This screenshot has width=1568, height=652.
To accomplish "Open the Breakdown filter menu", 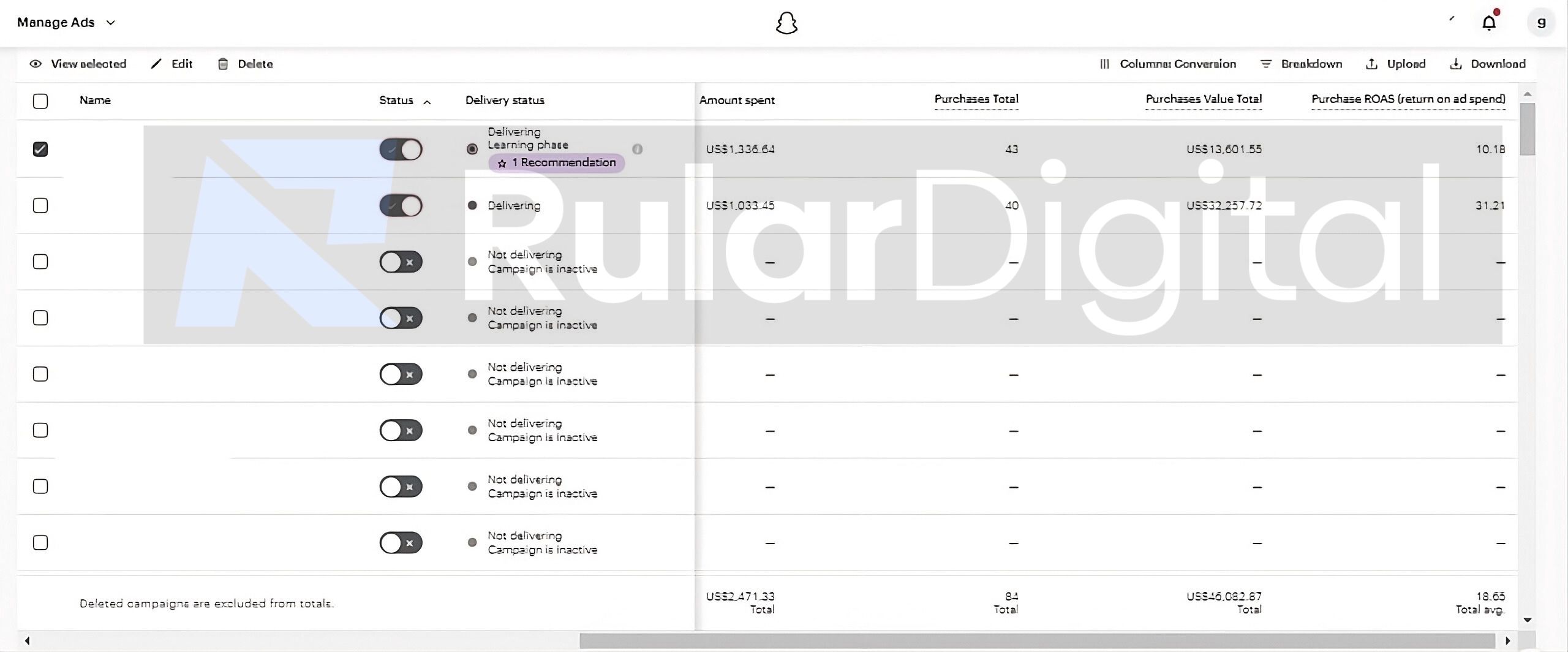I will pos(1301,64).
